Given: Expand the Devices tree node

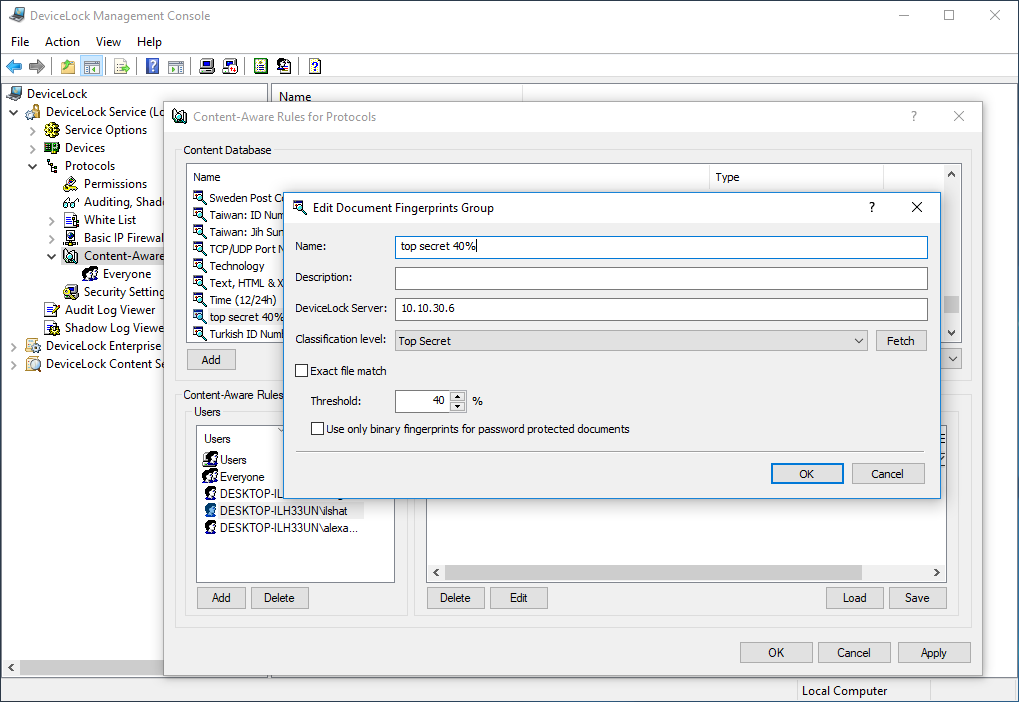Looking at the screenshot, I should [32, 149].
